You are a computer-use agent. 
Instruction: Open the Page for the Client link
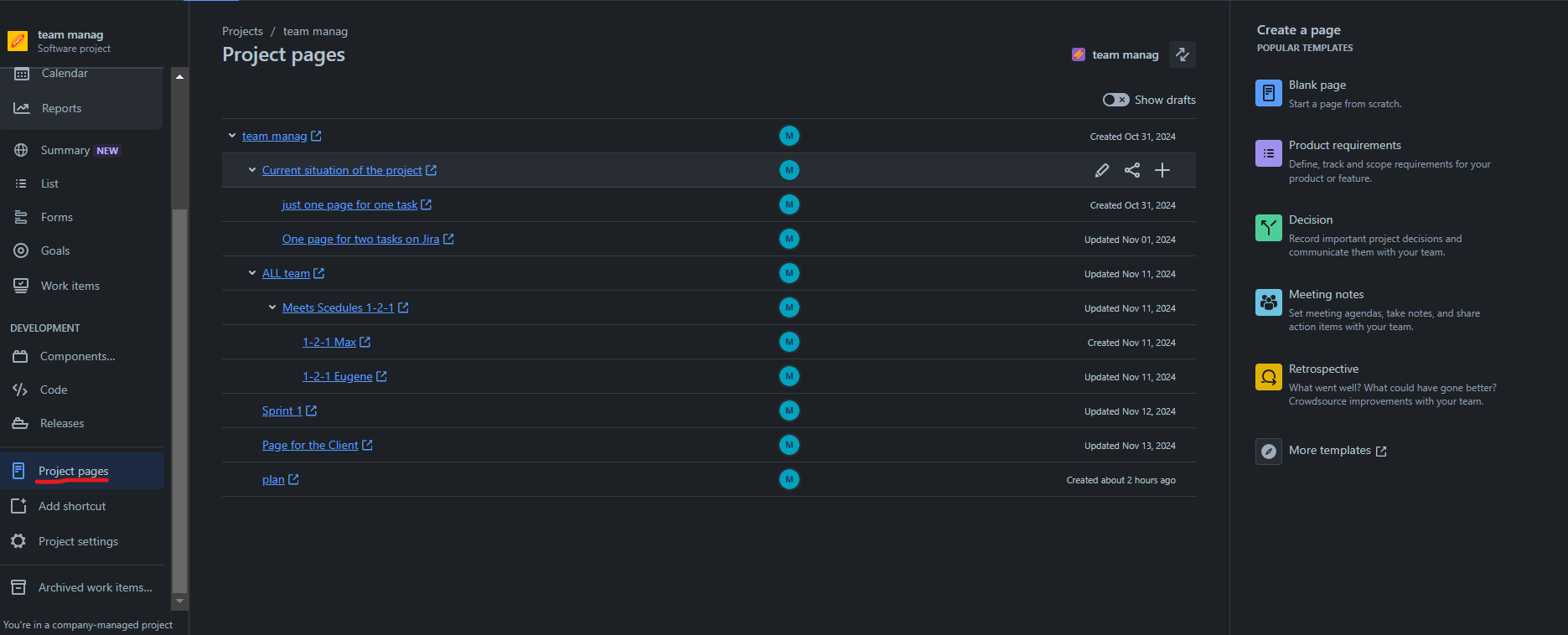[310, 445]
